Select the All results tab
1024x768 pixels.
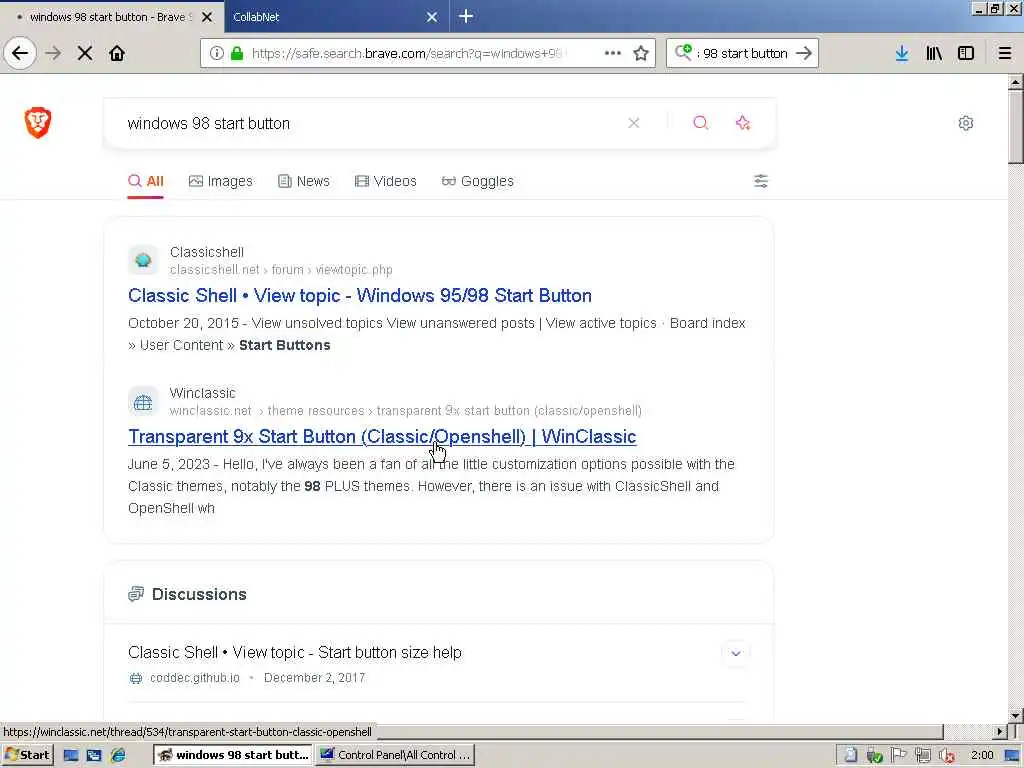point(146,182)
